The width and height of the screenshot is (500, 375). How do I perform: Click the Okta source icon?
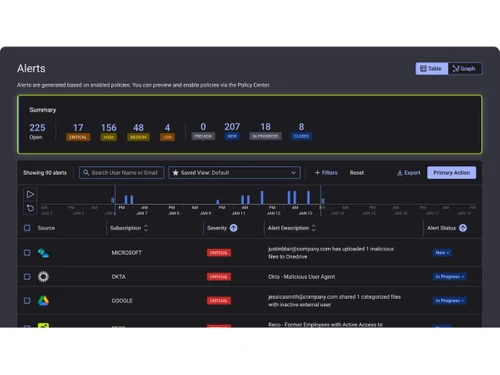pyautogui.click(x=43, y=277)
